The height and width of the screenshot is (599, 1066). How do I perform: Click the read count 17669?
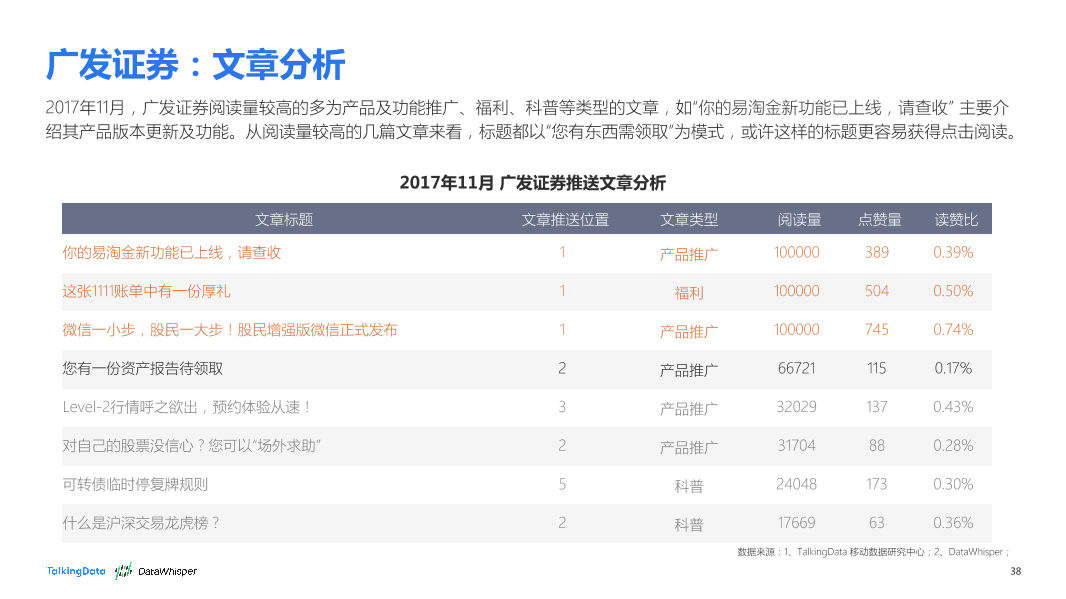coord(797,524)
